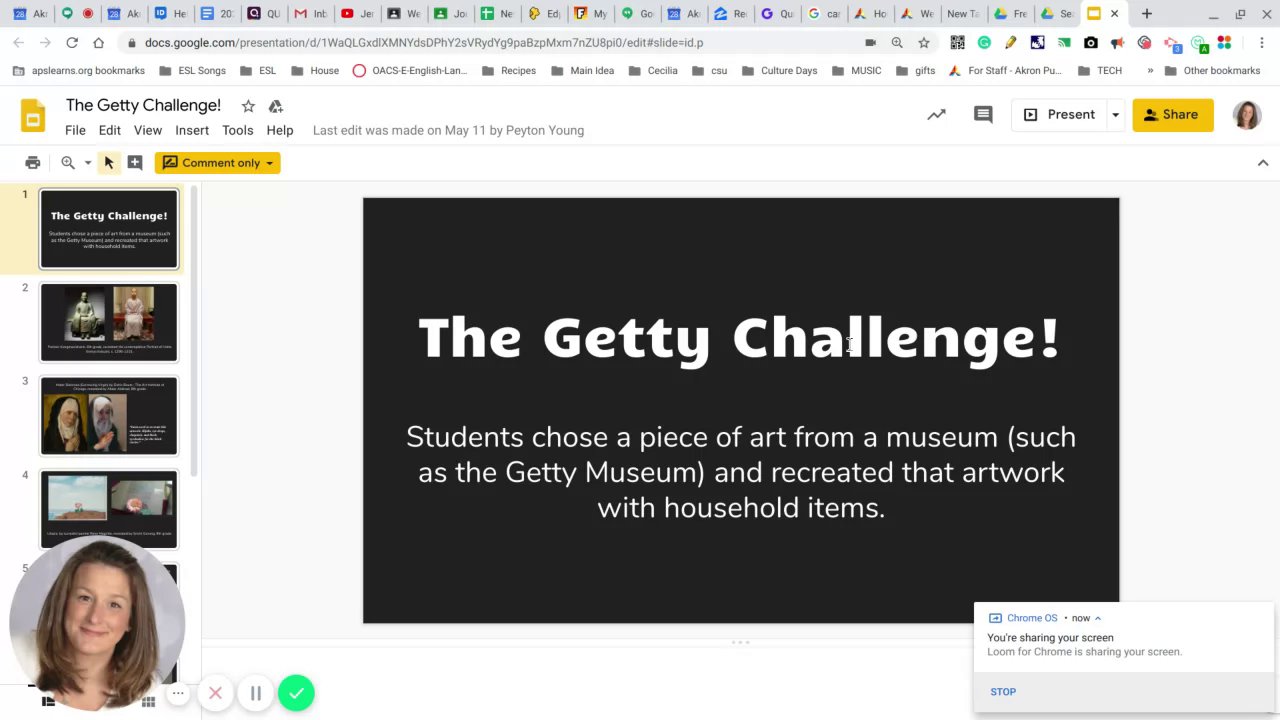Click the presentation title The Getty Challenge!
The image size is (1280, 720).
tap(143, 106)
